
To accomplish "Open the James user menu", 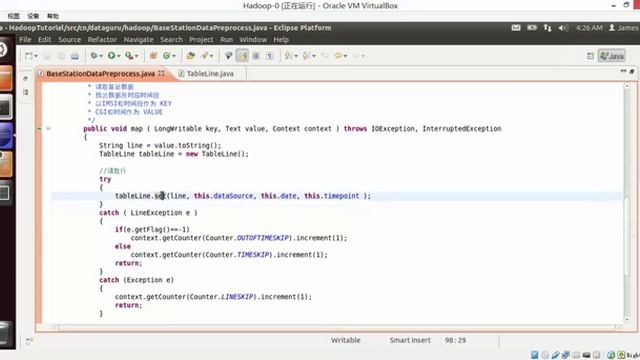I will click(623, 28).
